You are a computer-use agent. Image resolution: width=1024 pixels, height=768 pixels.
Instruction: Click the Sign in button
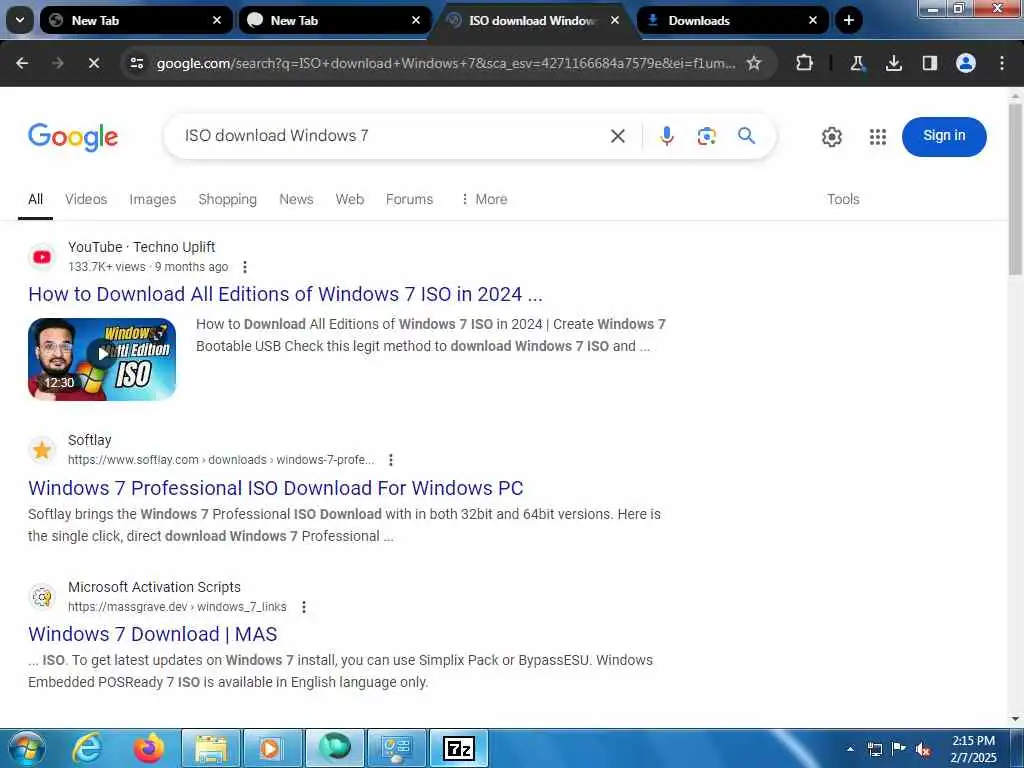[944, 136]
